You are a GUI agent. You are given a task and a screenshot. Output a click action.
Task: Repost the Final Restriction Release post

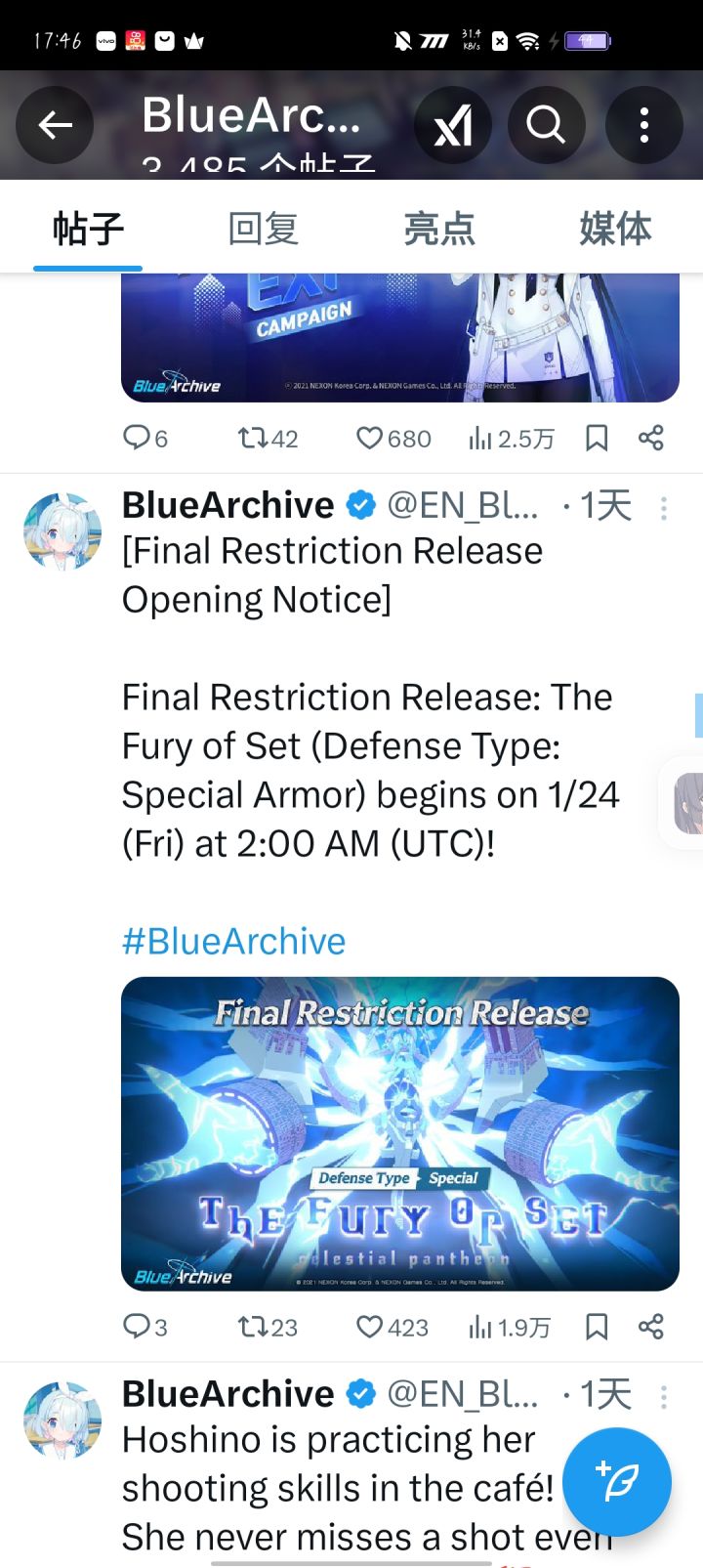[x=268, y=1327]
